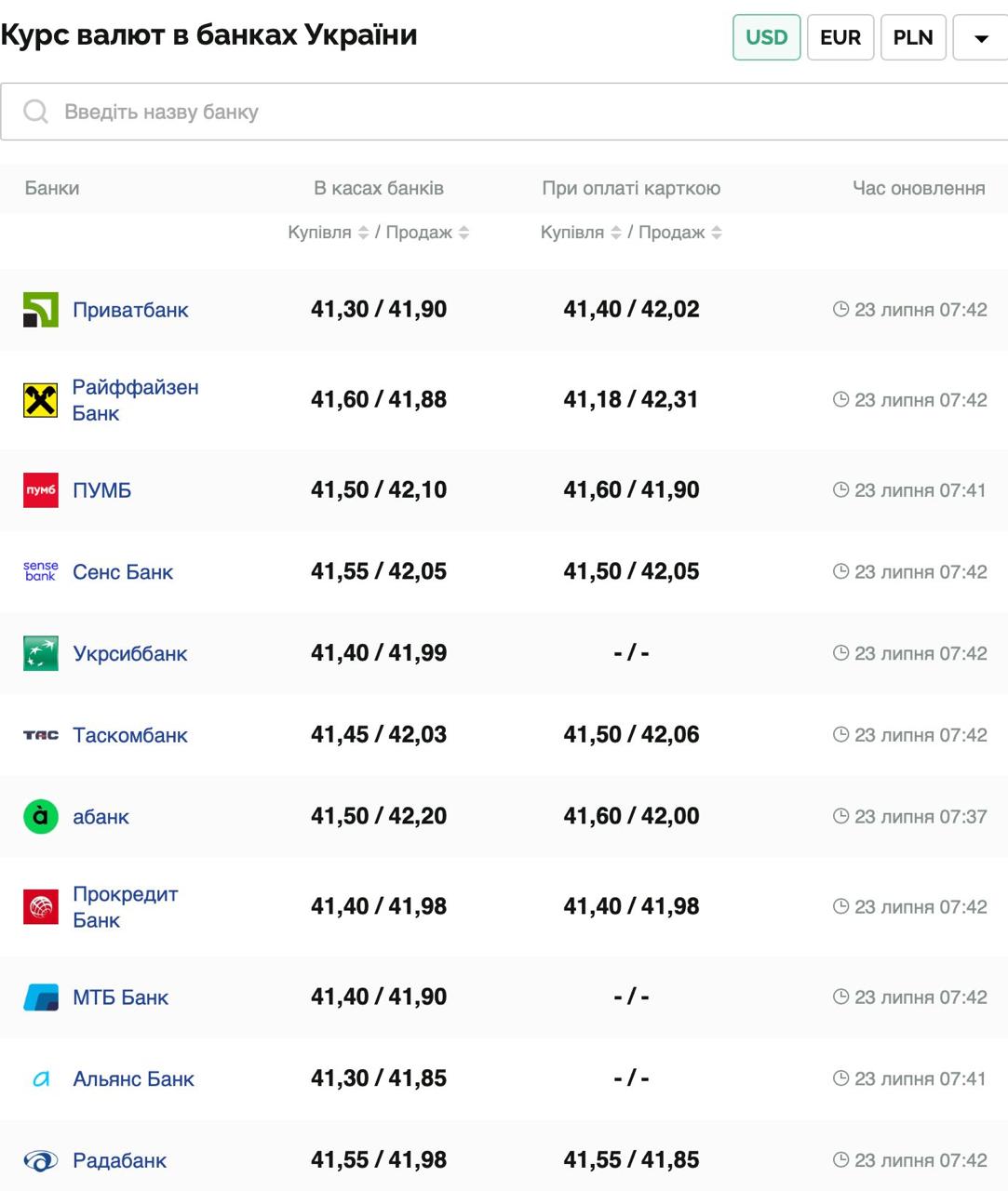Click the МТБ Банк blue logo
Screen dimensions: 1008x1191
click(40, 997)
